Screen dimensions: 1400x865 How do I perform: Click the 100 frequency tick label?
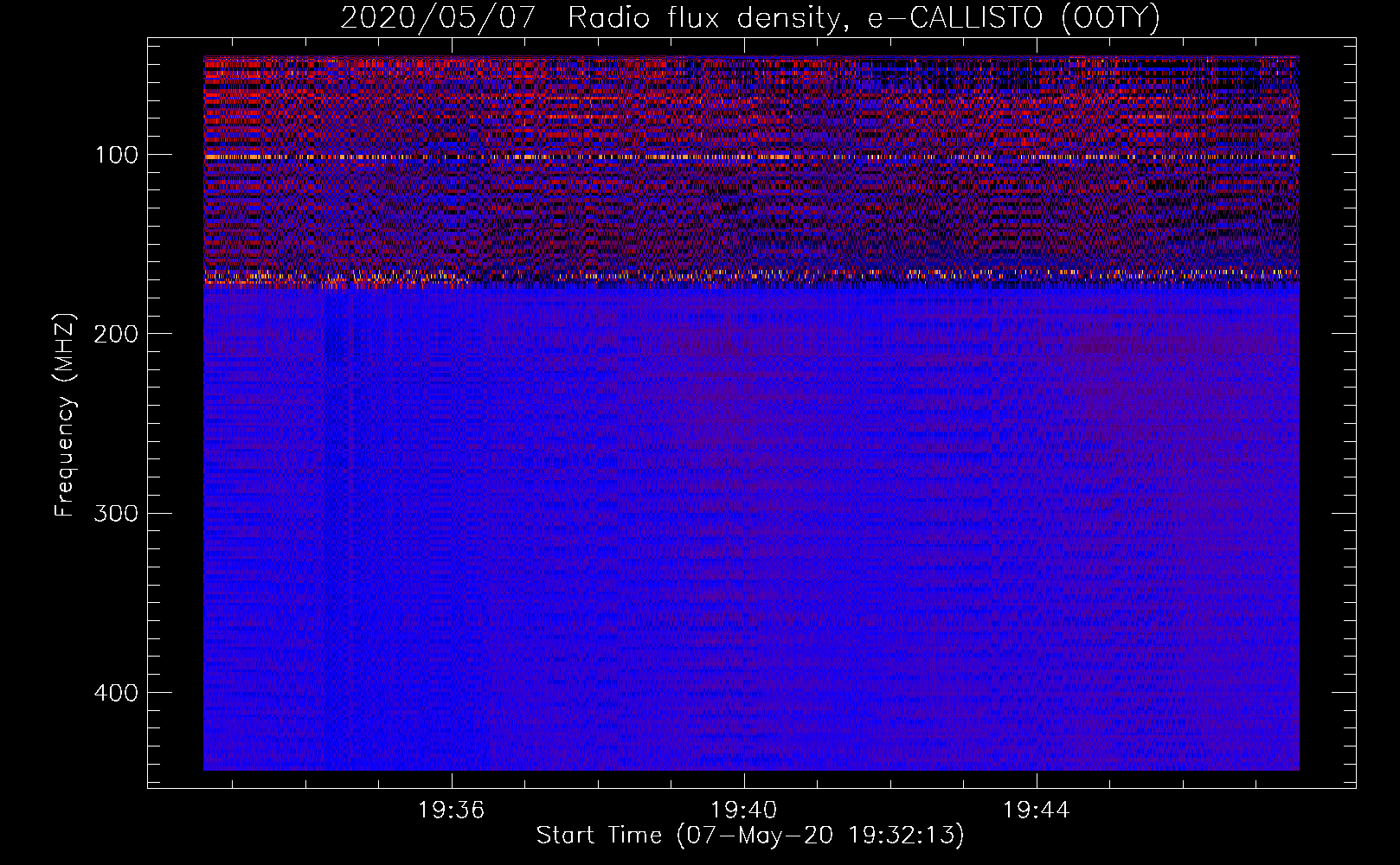click(x=117, y=156)
